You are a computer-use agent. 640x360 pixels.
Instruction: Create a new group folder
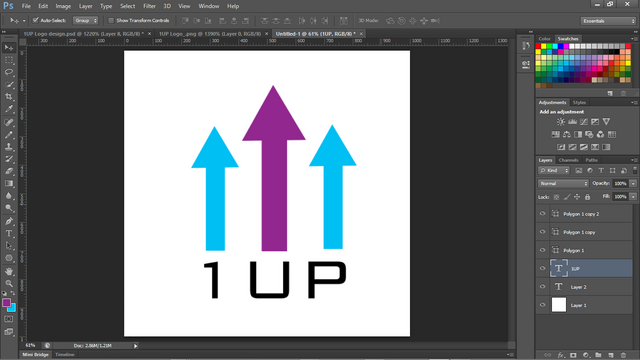click(x=598, y=355)
